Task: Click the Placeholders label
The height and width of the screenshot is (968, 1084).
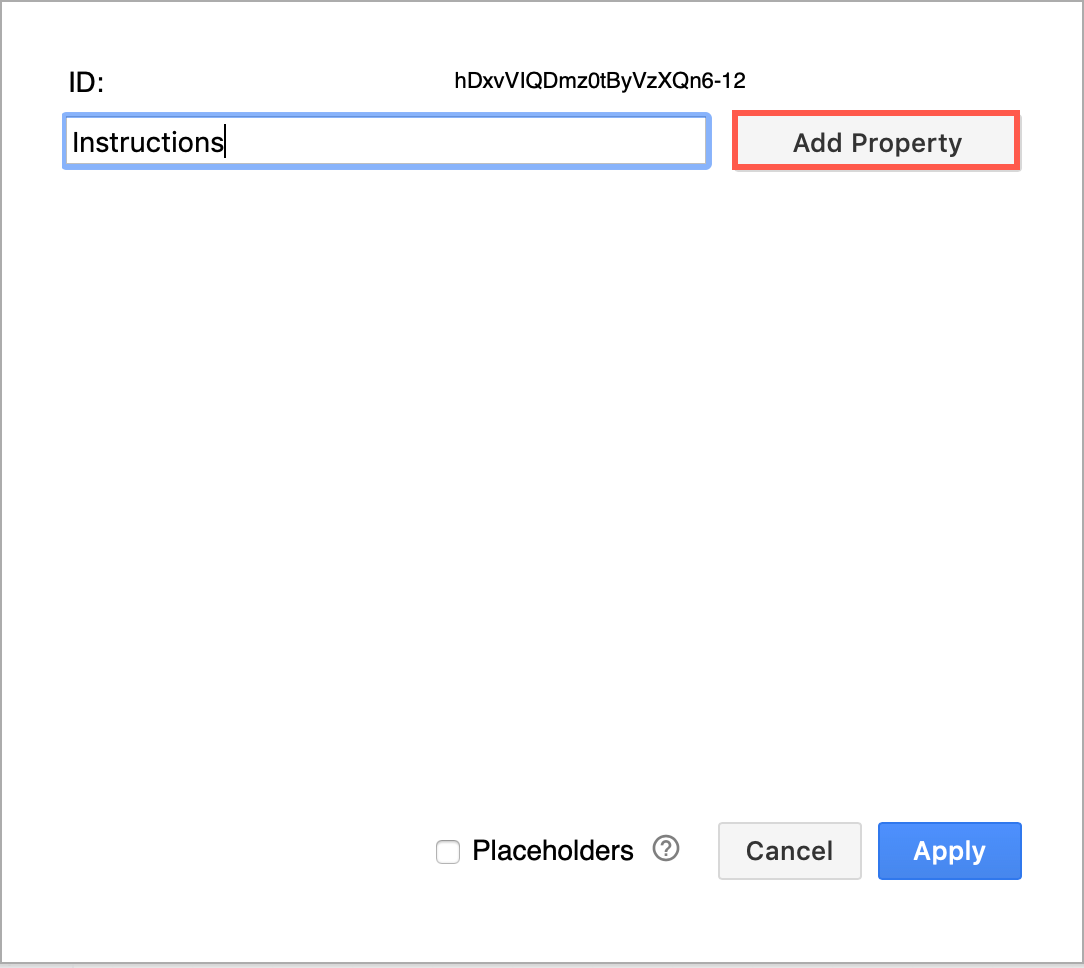Action: (x=551, y=850)
